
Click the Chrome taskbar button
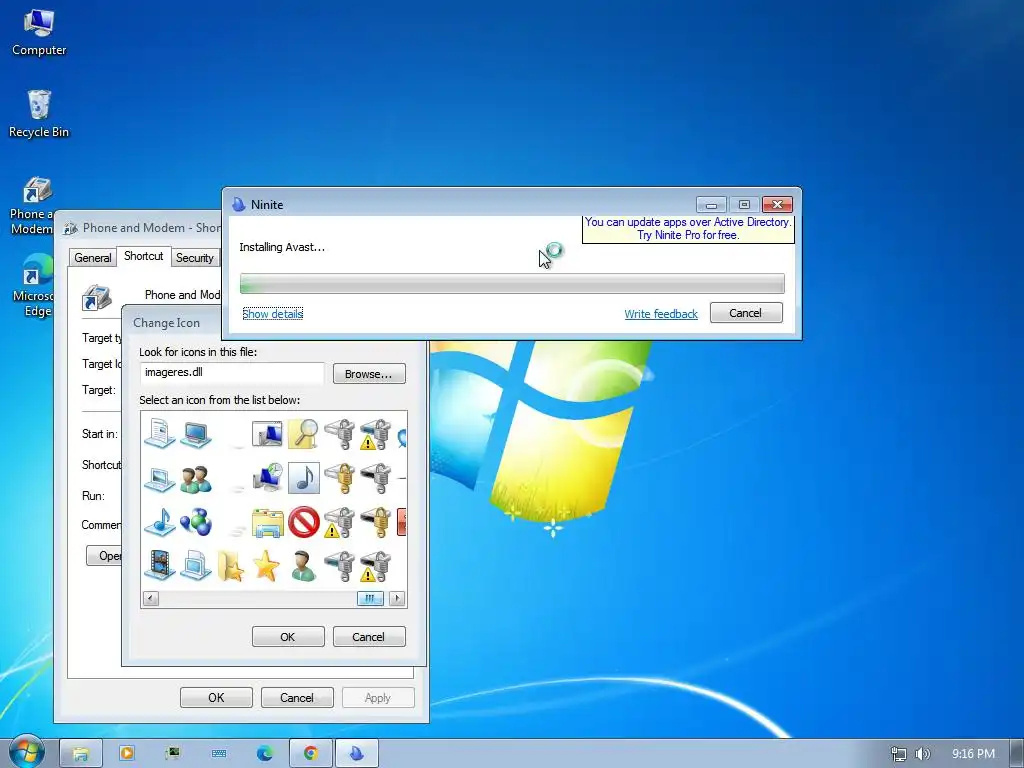tap(311, 754)
